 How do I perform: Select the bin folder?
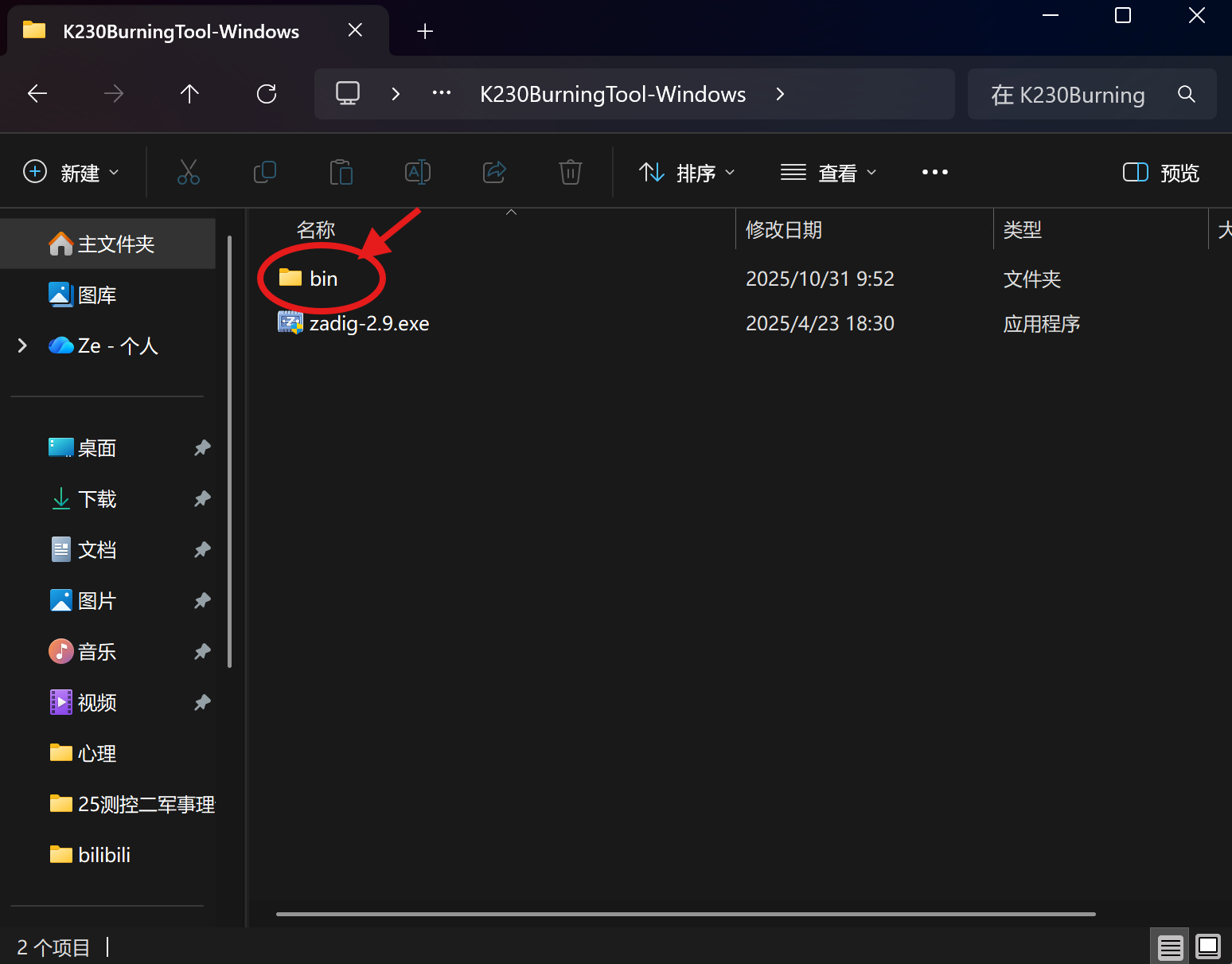323,279
